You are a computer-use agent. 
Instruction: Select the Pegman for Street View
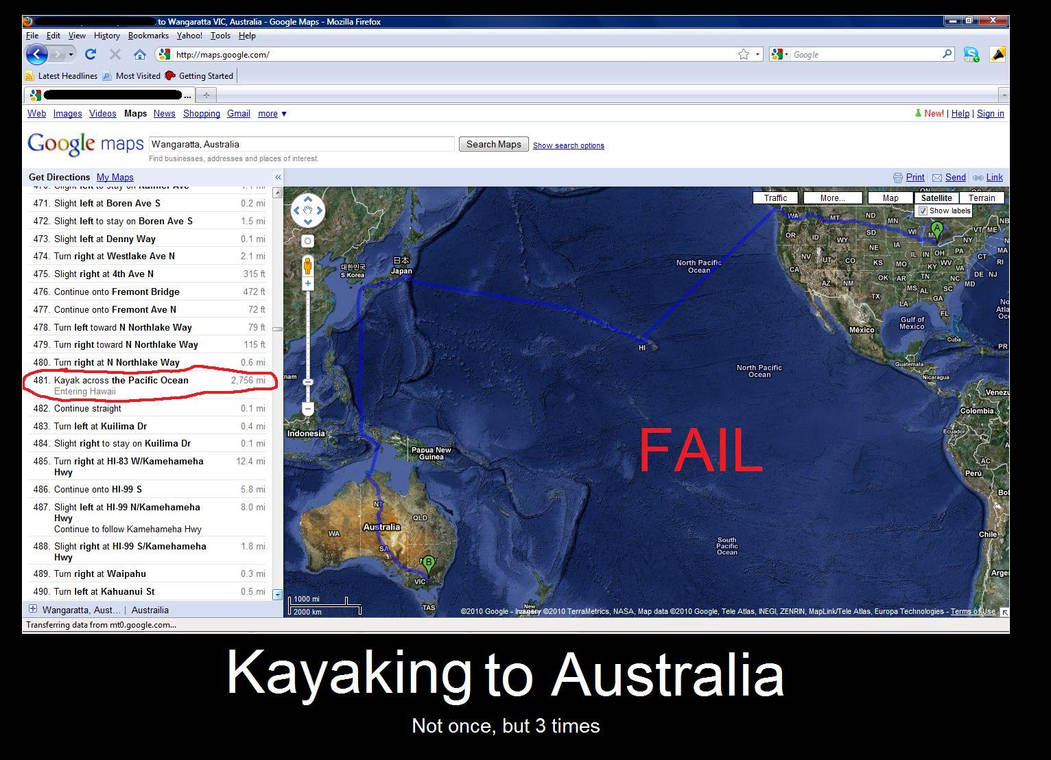307,266
